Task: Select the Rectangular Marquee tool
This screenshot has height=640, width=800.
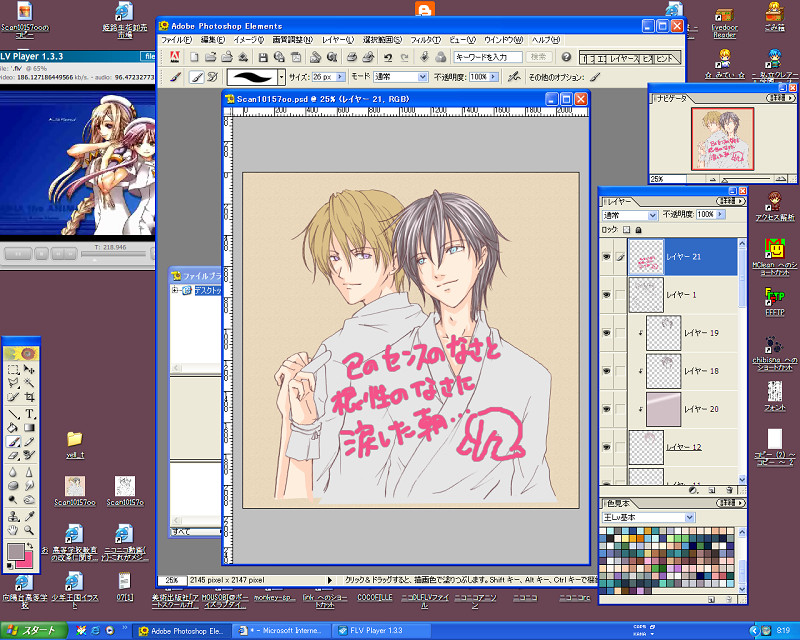Action: coord(13,370)
